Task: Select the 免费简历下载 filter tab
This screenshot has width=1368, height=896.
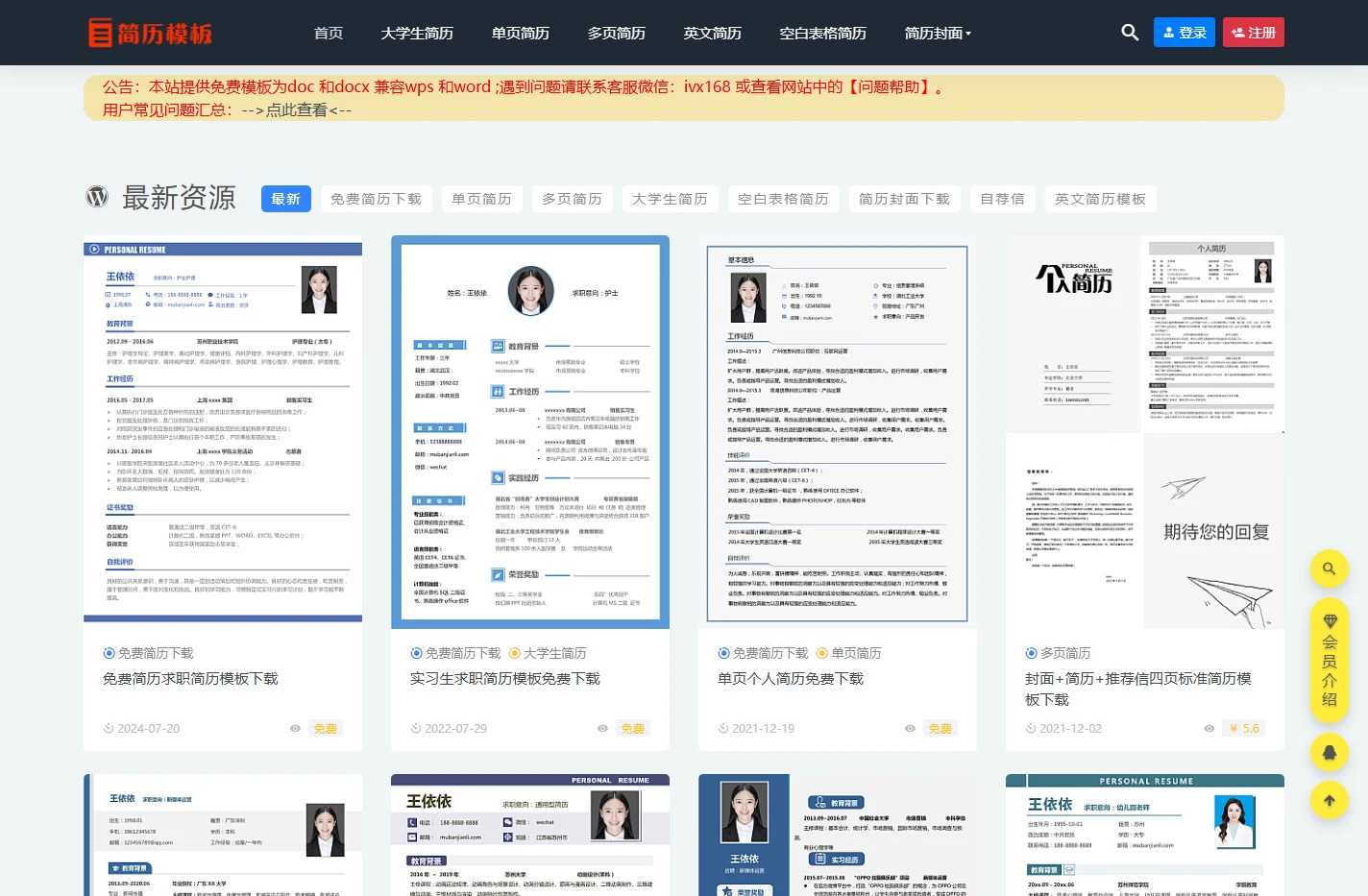Action: click(x=377, y=199)
